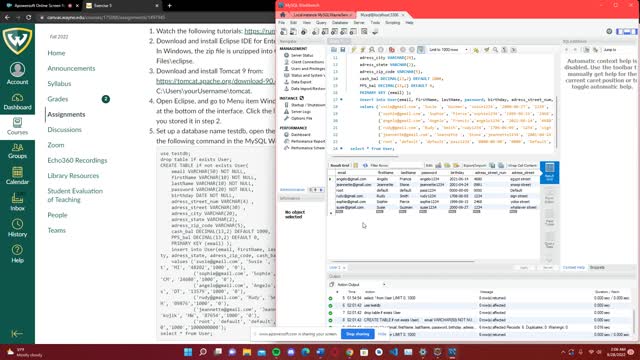Open the Database menu
Image resolution: width=640 pixels, height=360 pixels.
[x=340, y=23]
